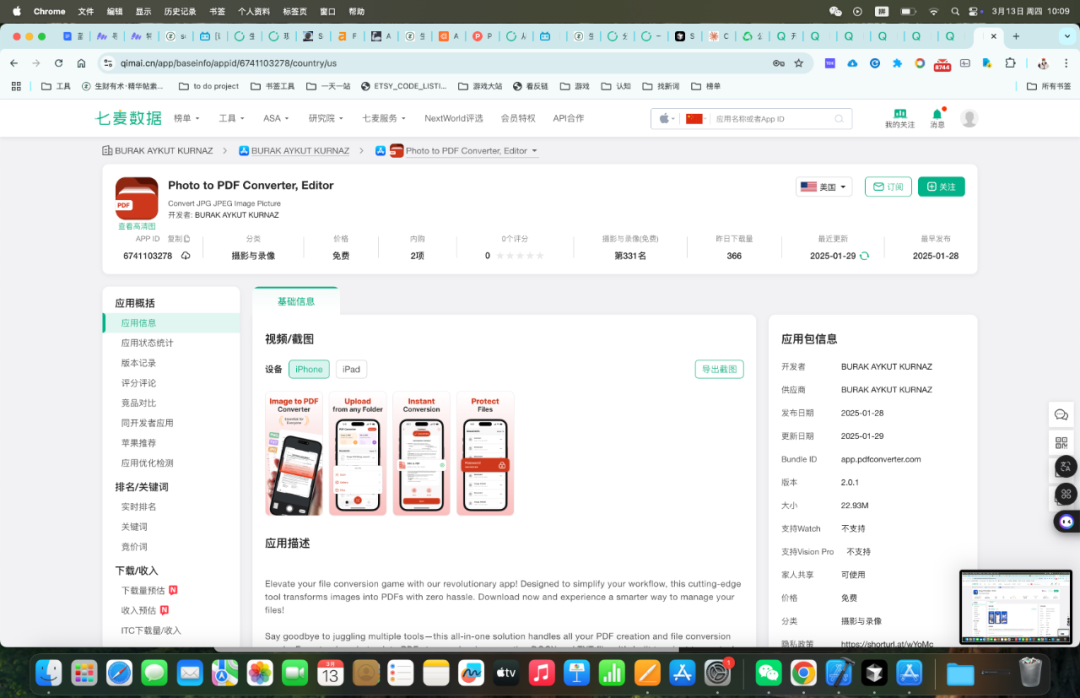Select 竞品对比 in sidebar
Image resolution: width=1080 pixels, height=698 pixels.
[x=138, y=403]
